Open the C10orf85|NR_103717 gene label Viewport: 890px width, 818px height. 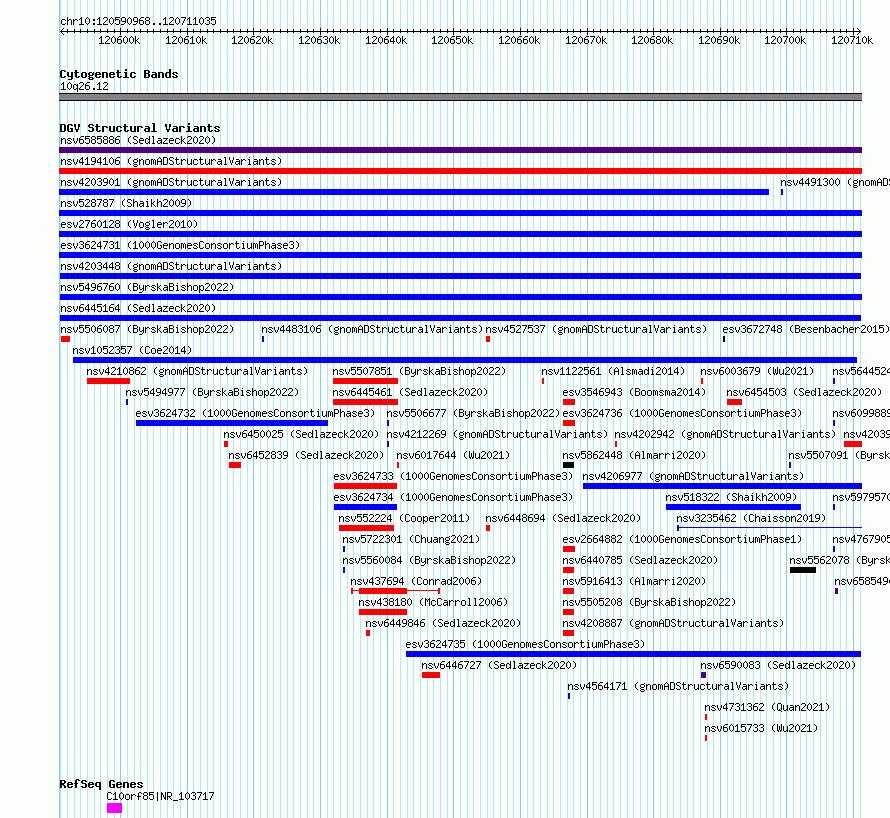(161, 796)
